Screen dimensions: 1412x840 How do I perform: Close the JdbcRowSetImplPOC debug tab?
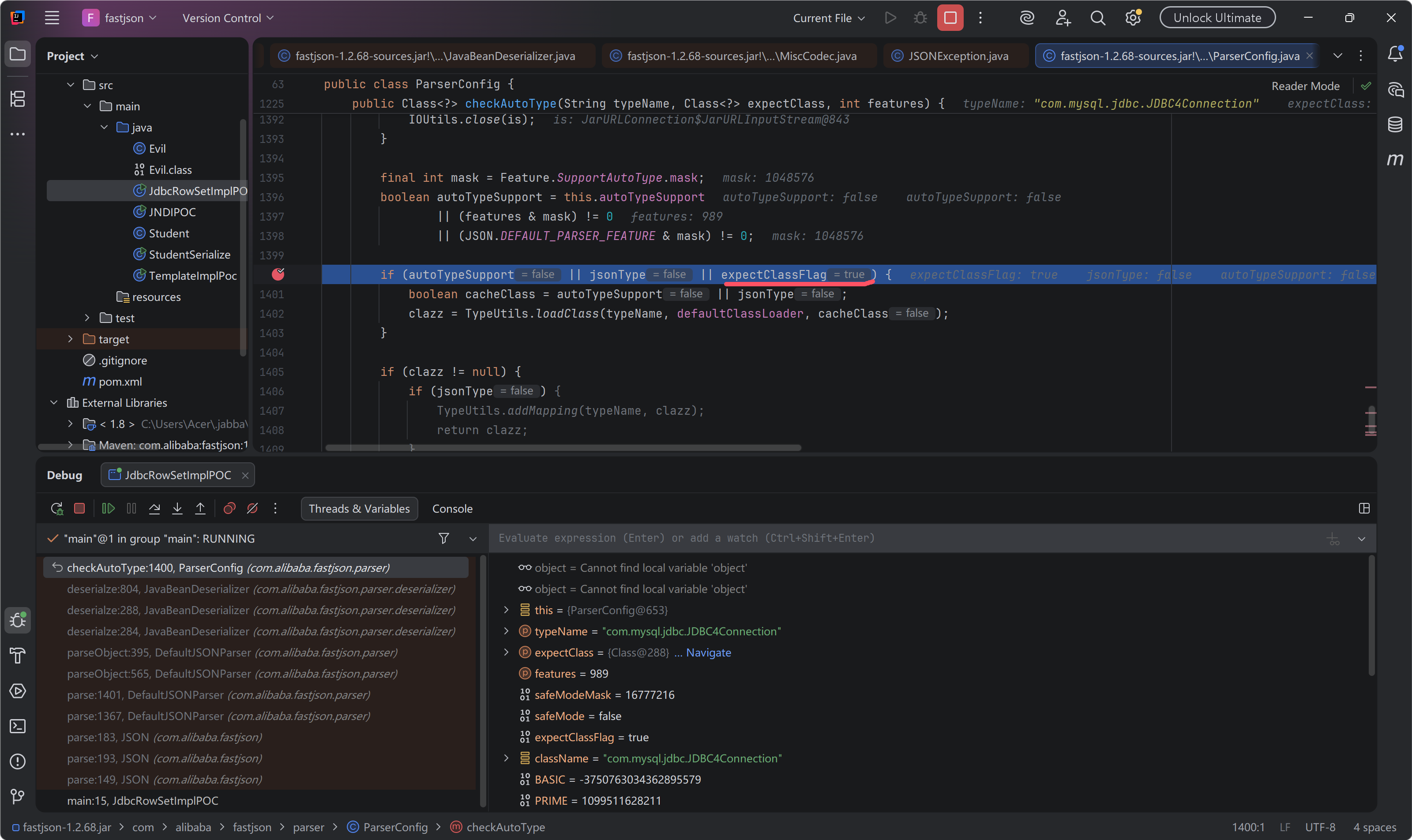click(245, 476)
